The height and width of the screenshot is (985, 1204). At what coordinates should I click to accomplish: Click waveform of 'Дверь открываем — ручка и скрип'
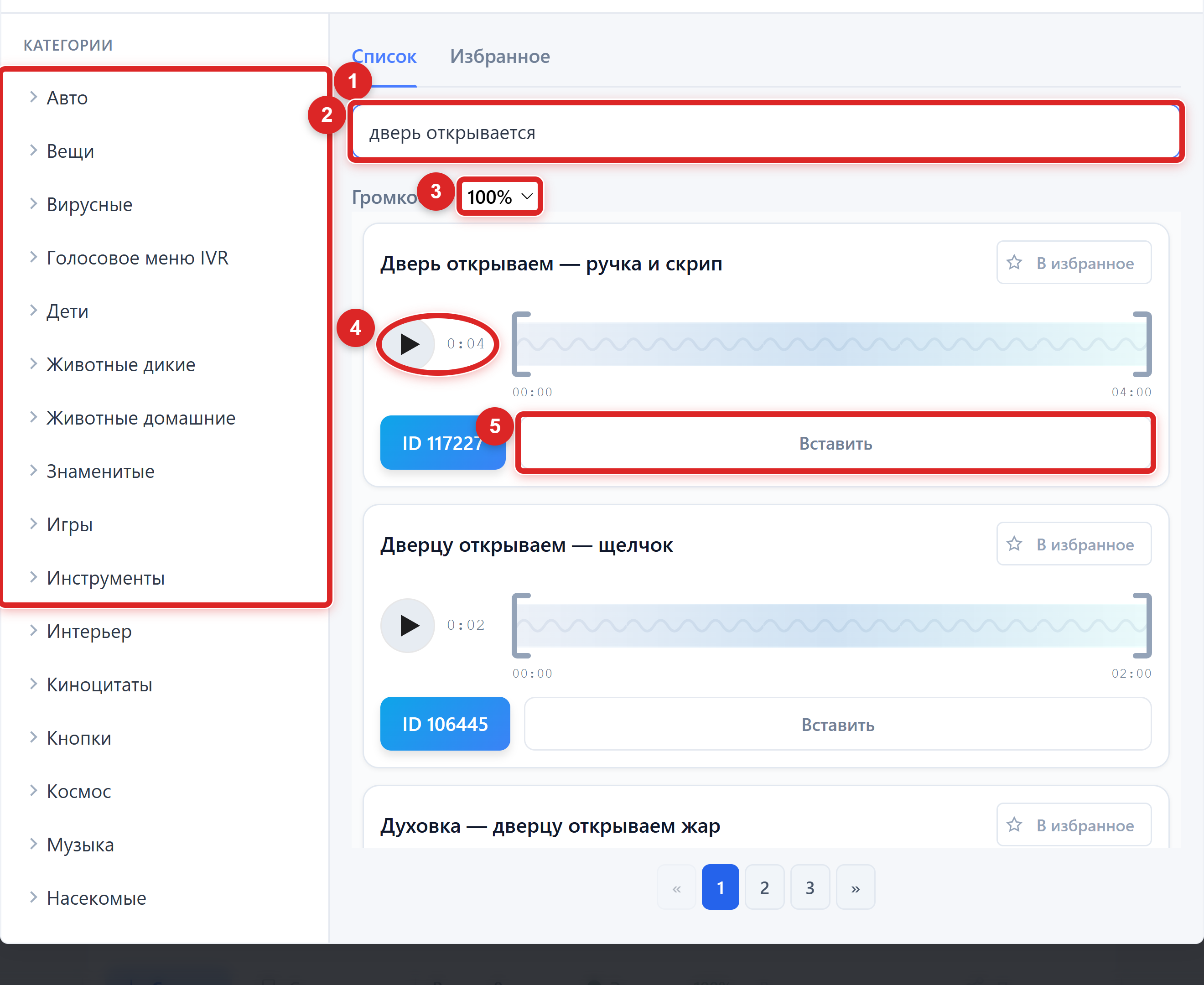[832, 344]
